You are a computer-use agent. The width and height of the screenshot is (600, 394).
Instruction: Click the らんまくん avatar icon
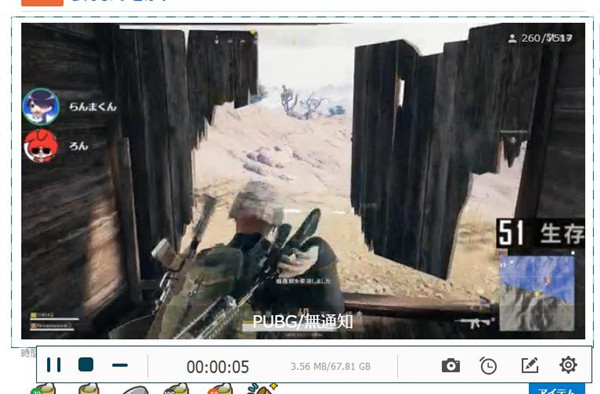pyautogui.click(x=41, y=107)
